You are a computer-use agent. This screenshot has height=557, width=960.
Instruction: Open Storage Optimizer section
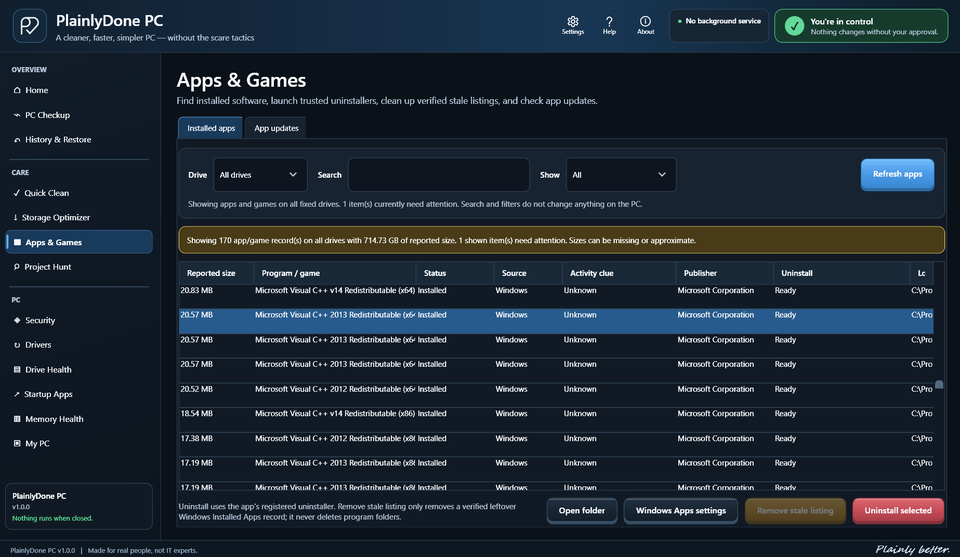[79, 217]
